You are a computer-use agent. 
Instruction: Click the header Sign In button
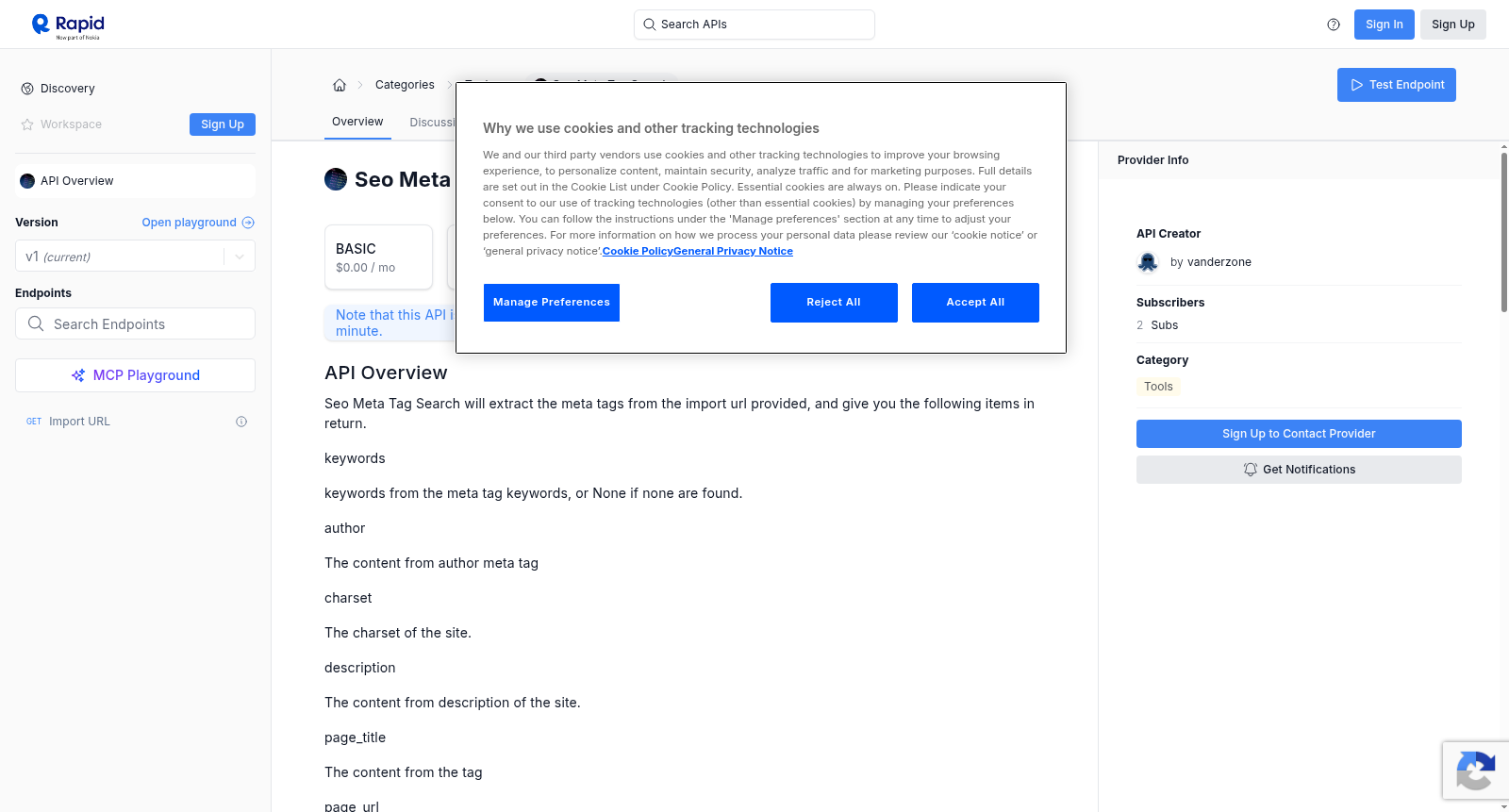tap(1385, 25)
